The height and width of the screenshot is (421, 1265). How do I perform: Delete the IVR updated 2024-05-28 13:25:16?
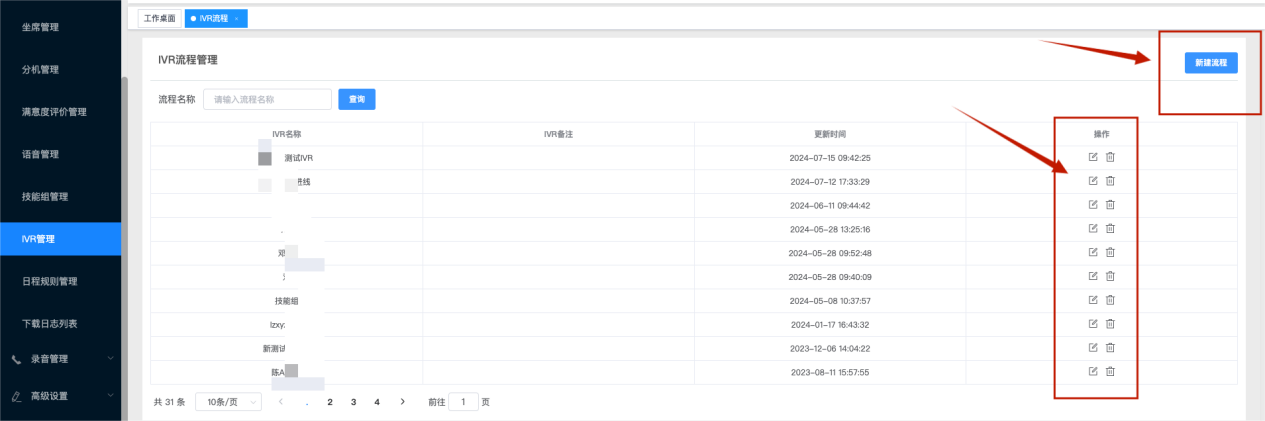click(x=1110, y=229)
